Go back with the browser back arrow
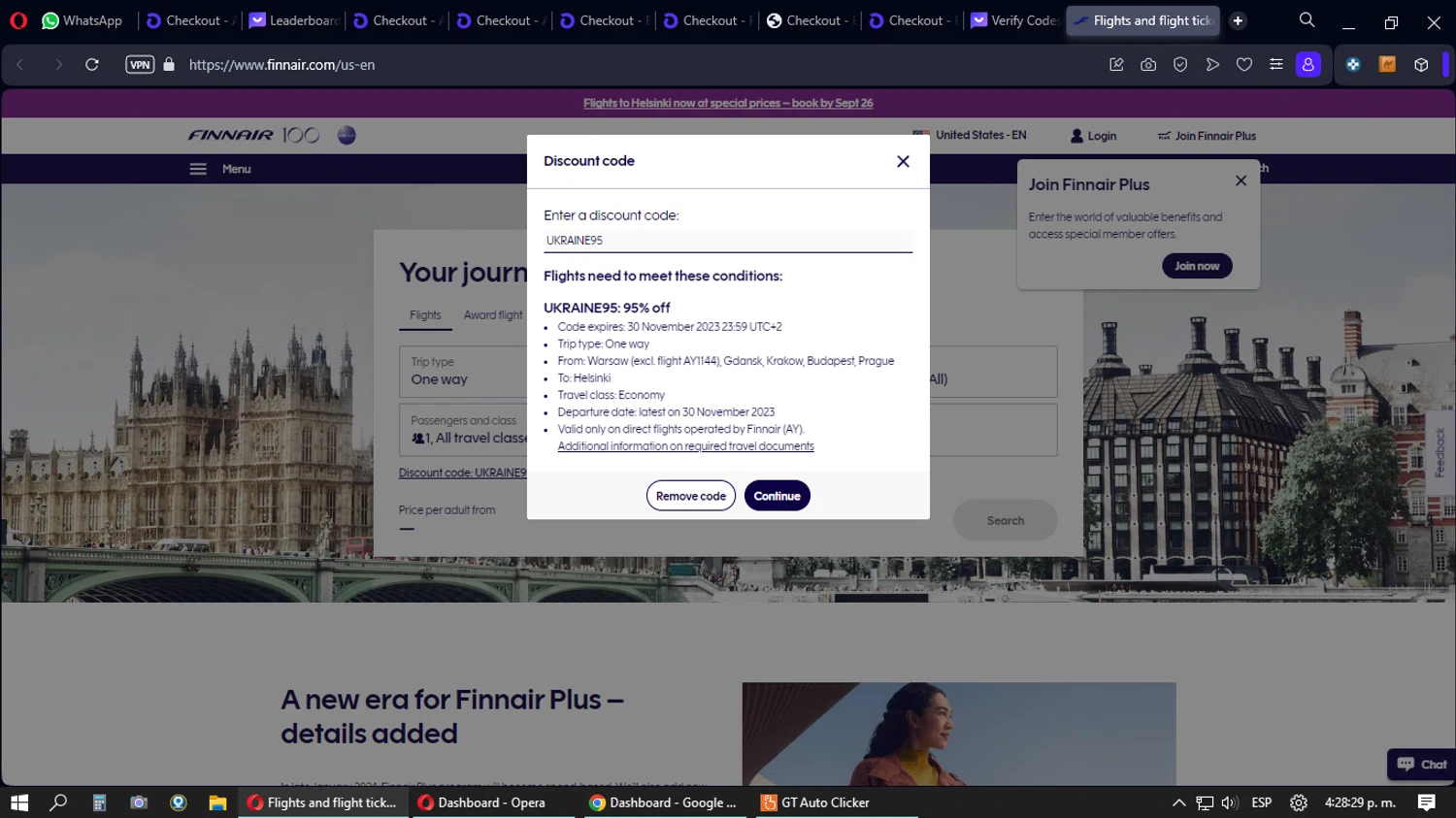 [20, 65]
